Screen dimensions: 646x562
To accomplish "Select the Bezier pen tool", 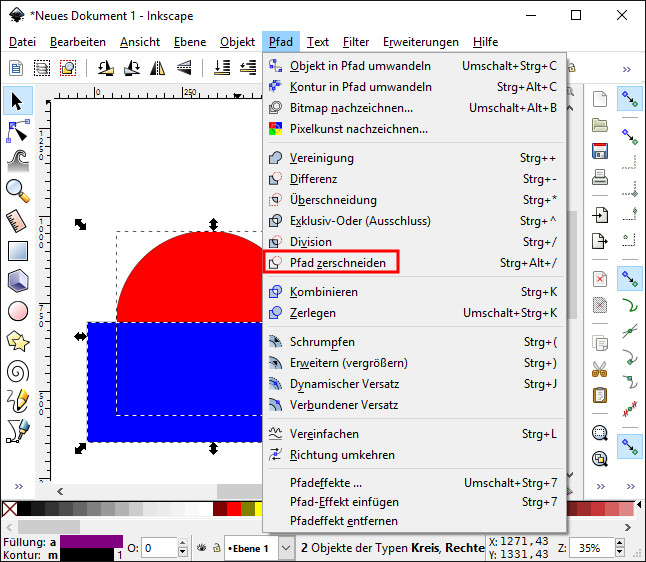I will (18, 431).
